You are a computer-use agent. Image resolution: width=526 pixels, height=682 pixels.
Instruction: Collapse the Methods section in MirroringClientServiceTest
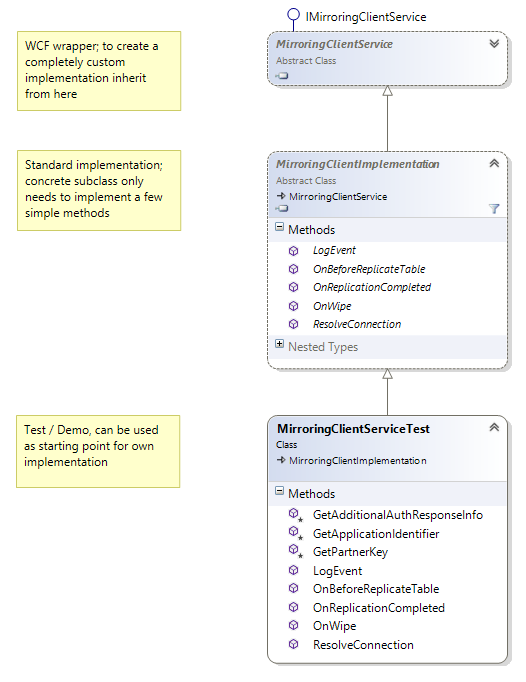279,491
